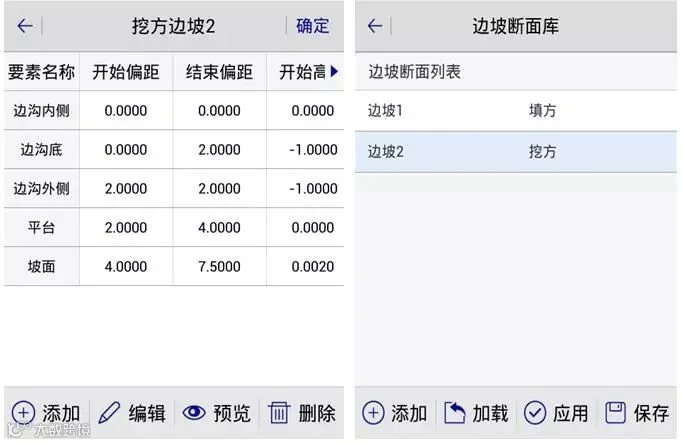This screenshot has height=444, width=683.
Task: Select 结束偏距 column header
Action: [219, 72]
